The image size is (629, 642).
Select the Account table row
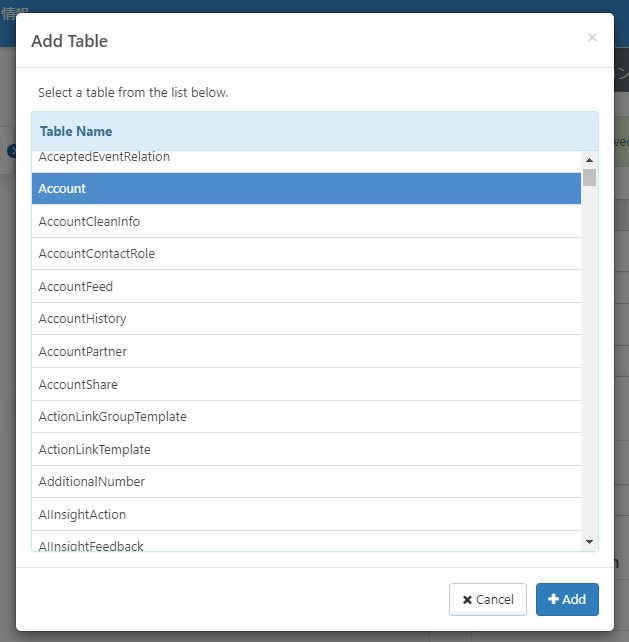(x=306, y=189)
